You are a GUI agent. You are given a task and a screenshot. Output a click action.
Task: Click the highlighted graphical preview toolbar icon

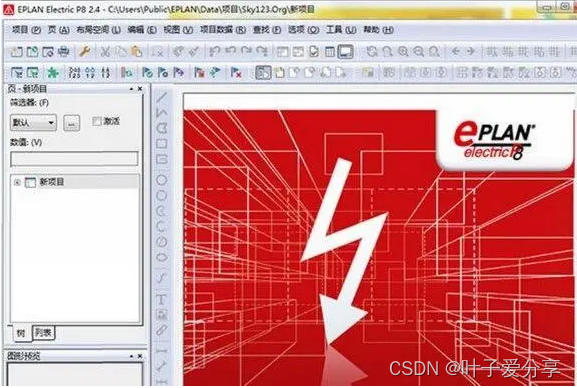click(x=346, y=52)
